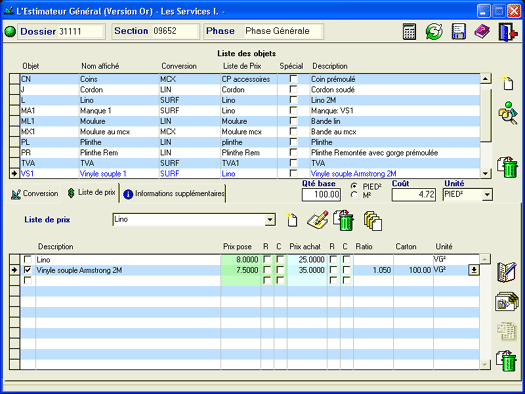The height and width of the screenshot is (394, 525).
Task: Click the green status light beside Dossier
Action: pos(10,32)
